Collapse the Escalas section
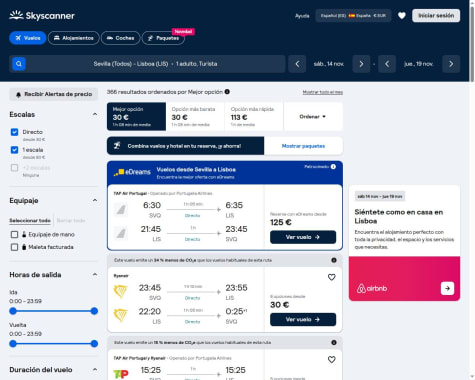475x380 pixels. click(x=95, y=114)
